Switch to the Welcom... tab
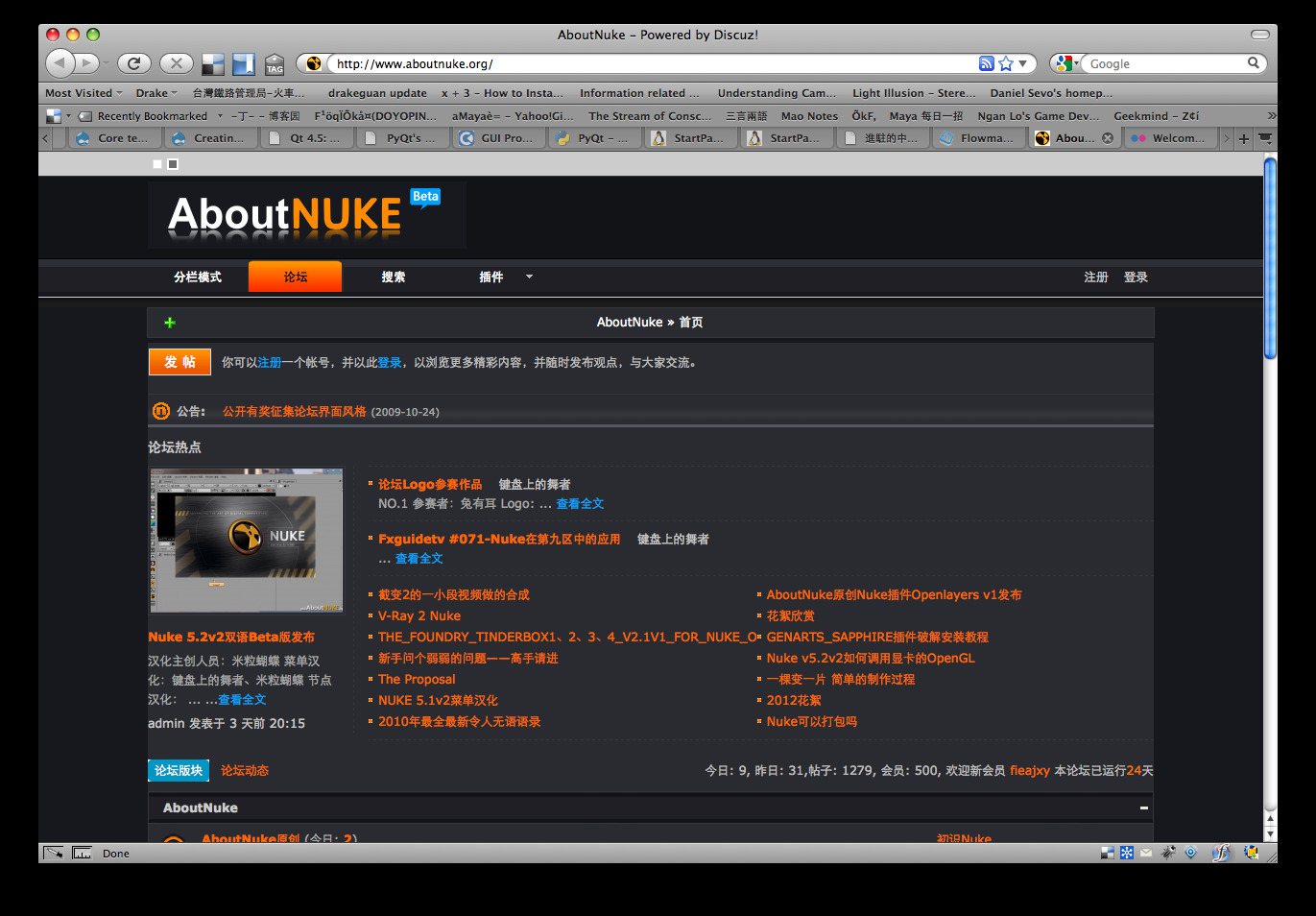The width and height of the screenshot is (1316, 916). [1170, 138]
